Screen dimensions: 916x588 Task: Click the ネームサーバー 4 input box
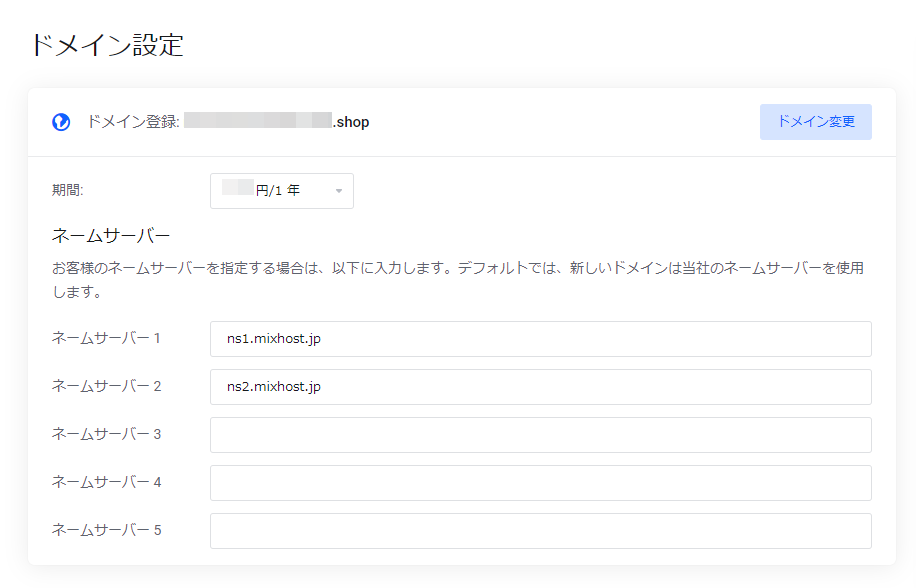pyautogui.click(x=540, y=482)
